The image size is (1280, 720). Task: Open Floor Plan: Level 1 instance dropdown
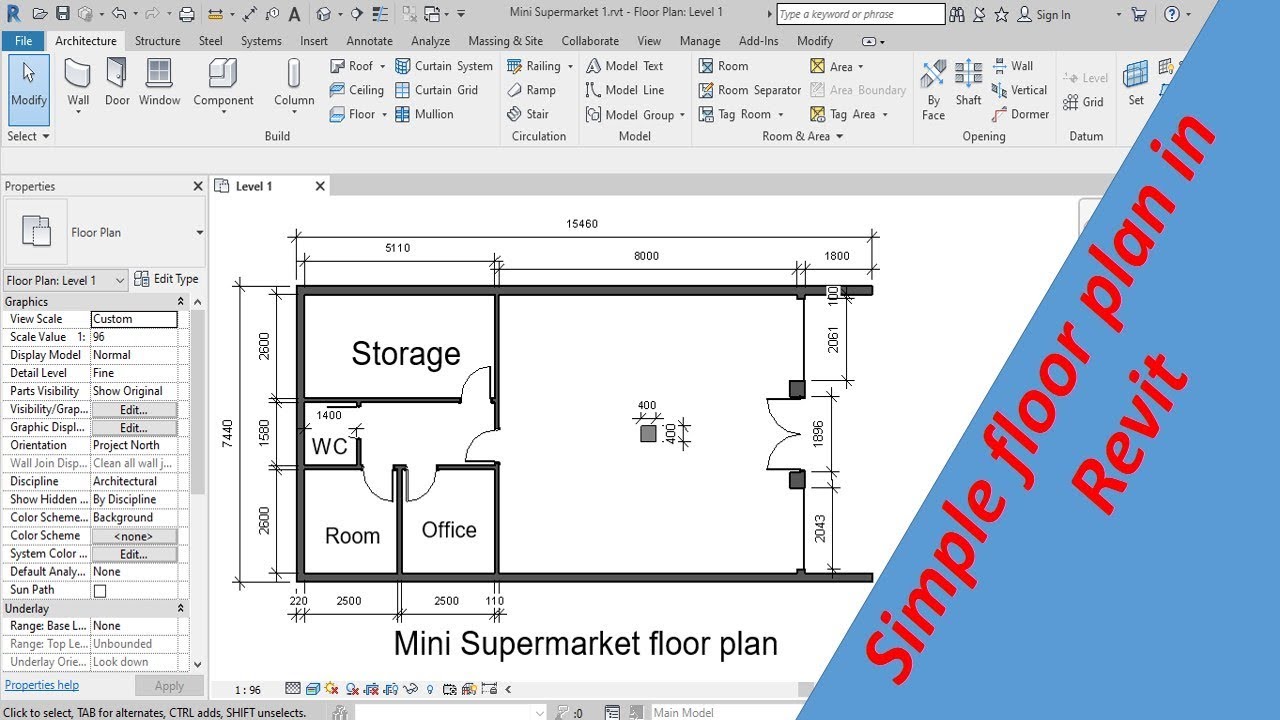point(66,281)
